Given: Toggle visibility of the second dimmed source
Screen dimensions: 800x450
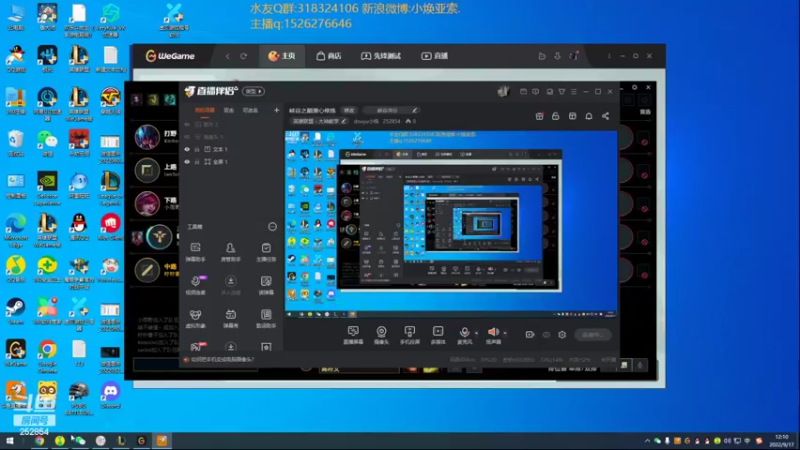Looking at the screenshot, I should [187, 137].
